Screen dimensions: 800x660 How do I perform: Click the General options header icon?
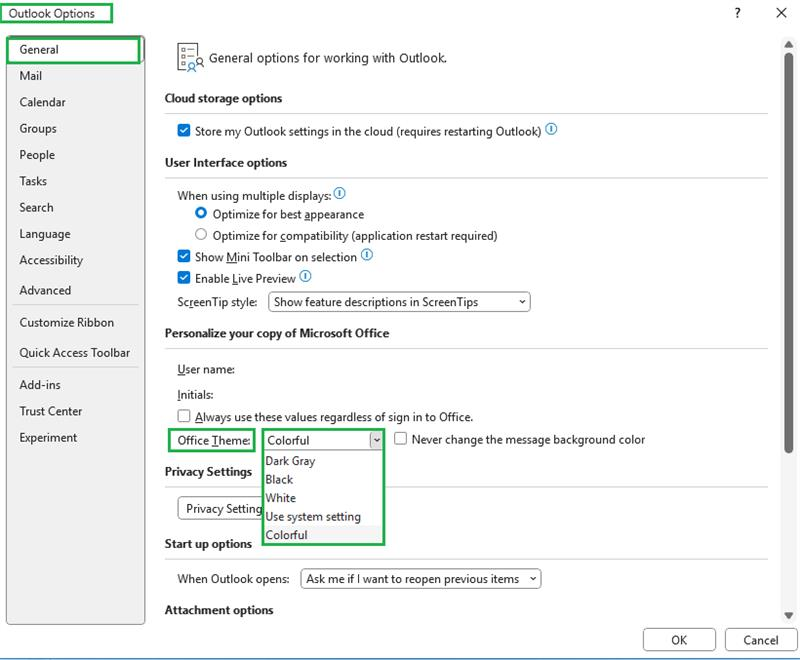coord(190,57)
